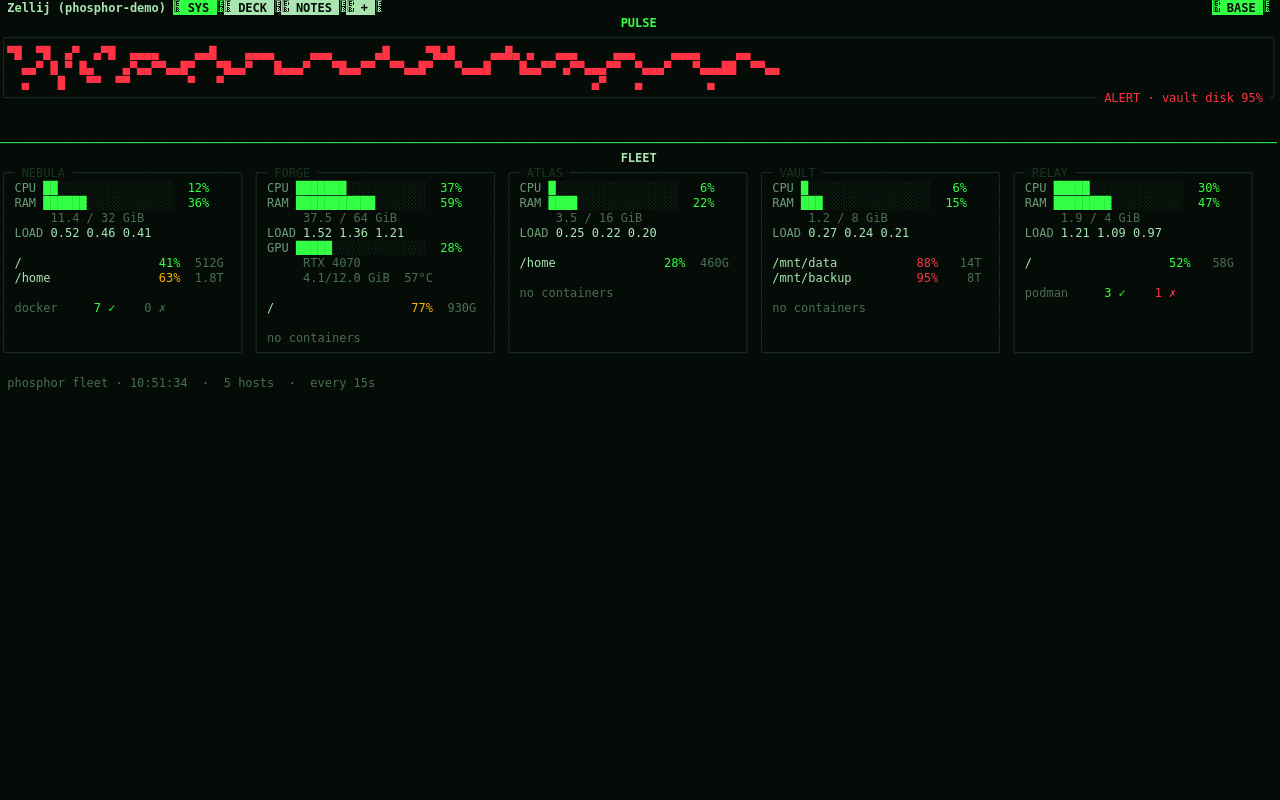The width and height of the screenshot is (1280, 800).
Task: Click ATLAS's 3.5 / 16 GiB memory text
Action: pos(599,218)
